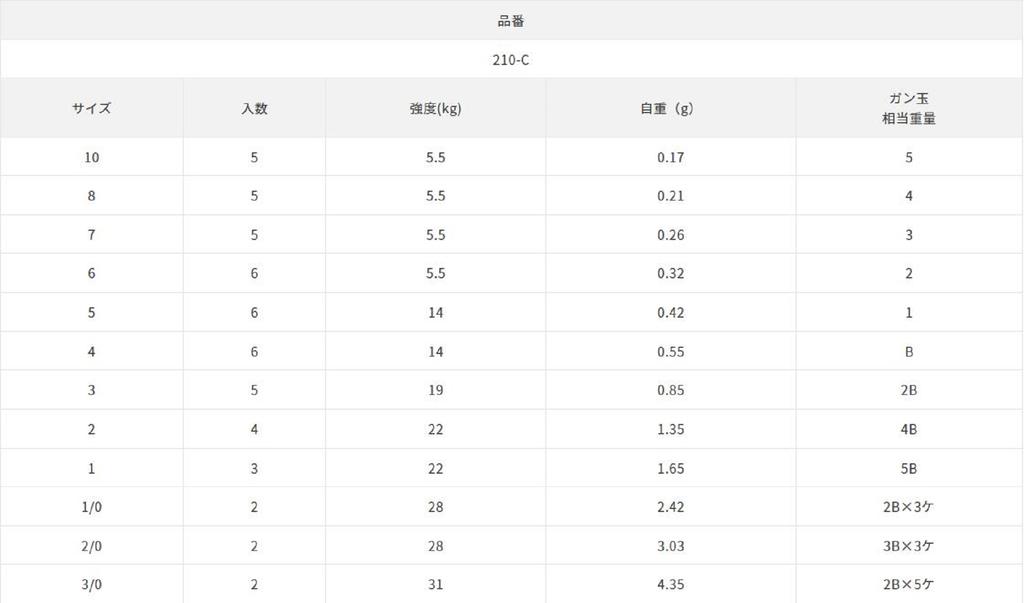Click the 1/0 size cell
Screen dimensions: 1024x603
coord(91,508)
